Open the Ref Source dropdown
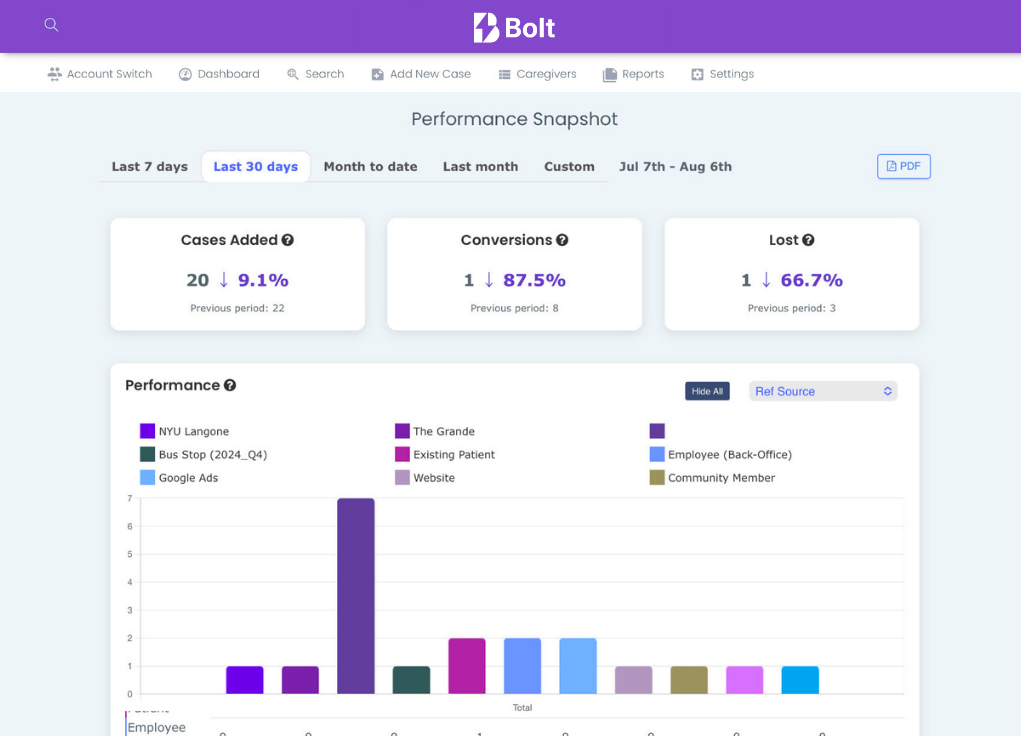This screenshot has width=1021, height=736. 822,390
